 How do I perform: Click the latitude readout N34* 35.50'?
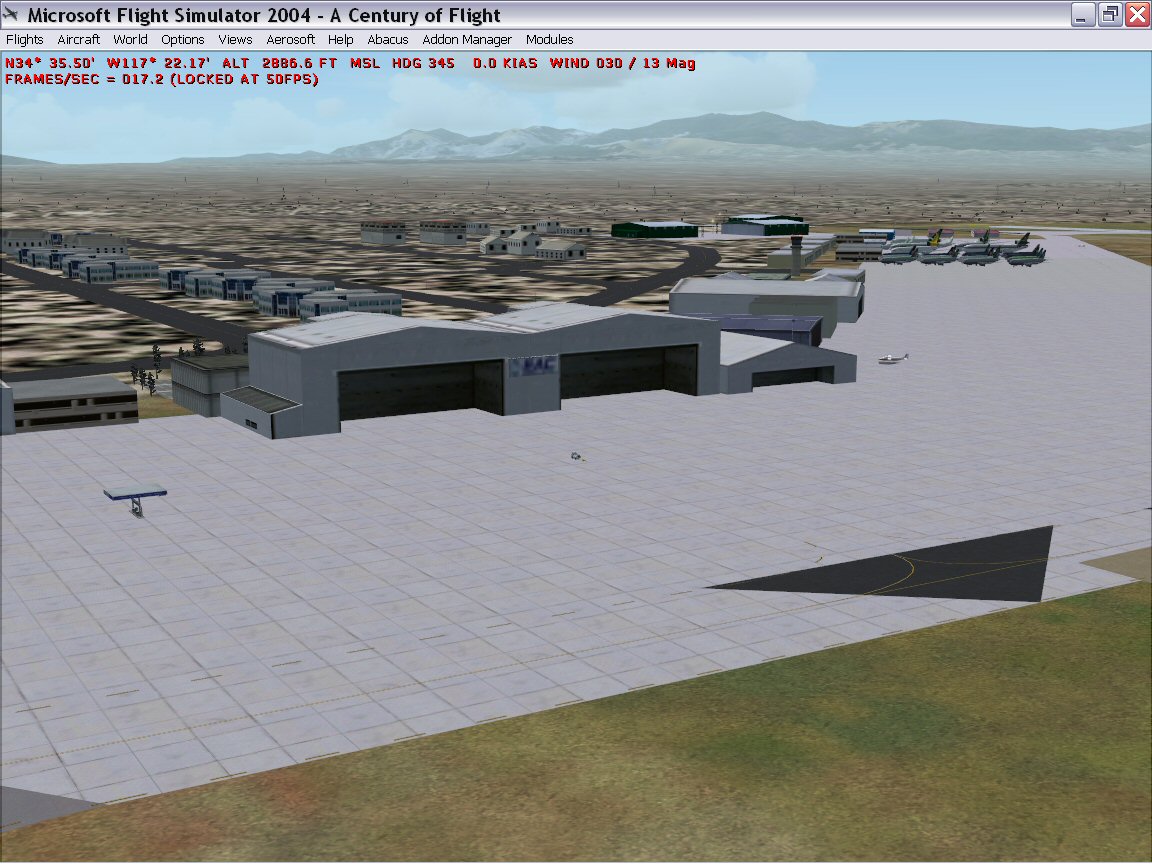pos(50,63)
